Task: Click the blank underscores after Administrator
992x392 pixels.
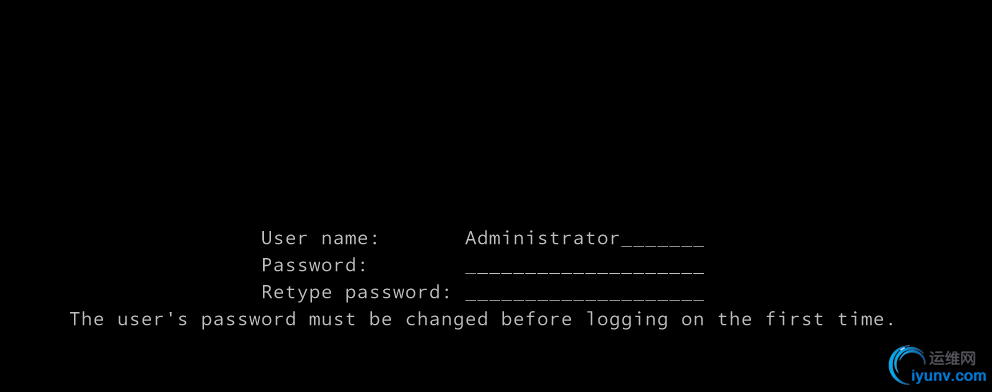Action: click(663, 245)
